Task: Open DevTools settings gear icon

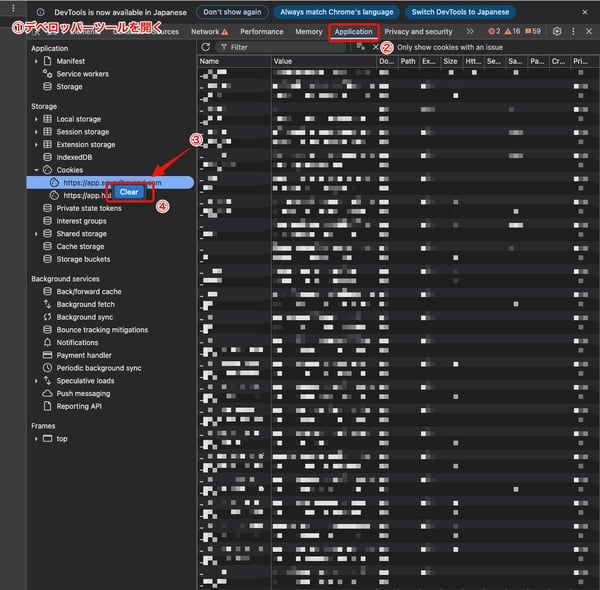Action: pos(557,31)
